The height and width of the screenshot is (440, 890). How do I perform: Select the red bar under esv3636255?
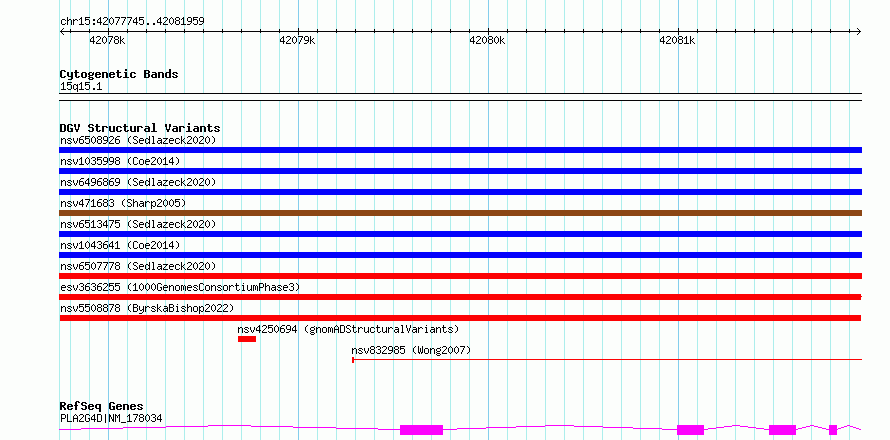[x=460, y=297]
